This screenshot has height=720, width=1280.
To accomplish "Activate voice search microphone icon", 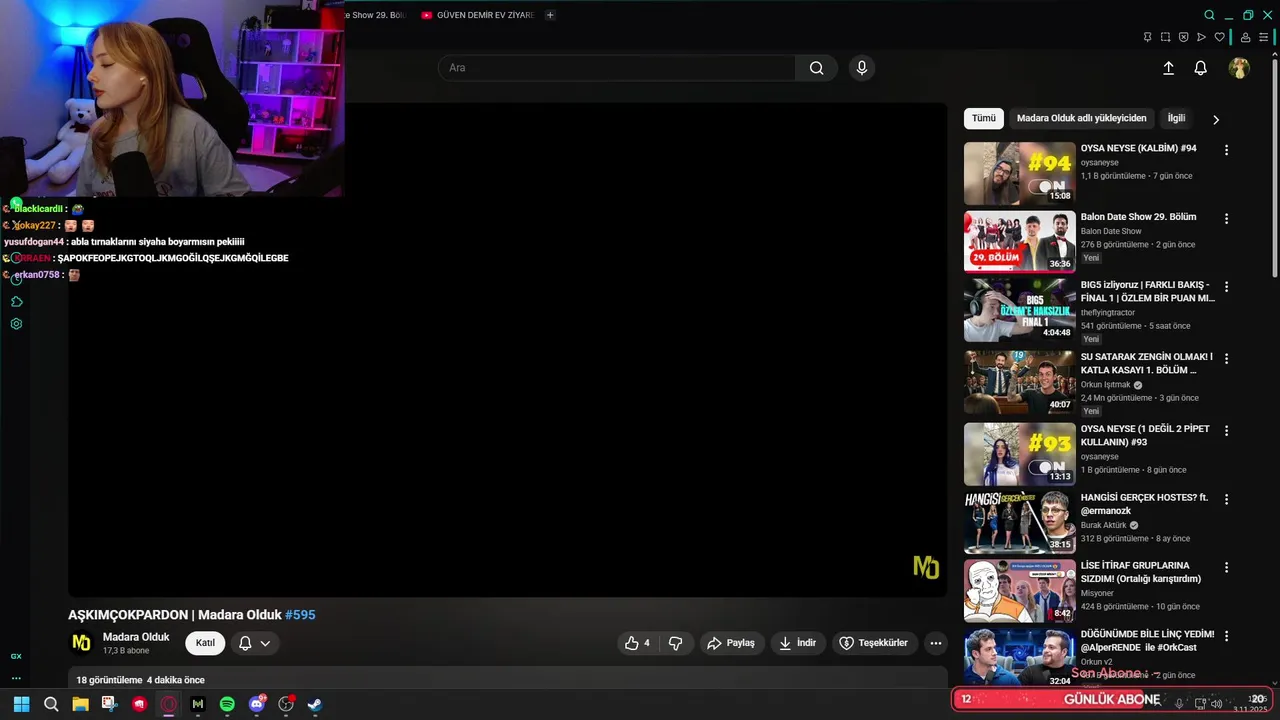I will tap(862, 68).
